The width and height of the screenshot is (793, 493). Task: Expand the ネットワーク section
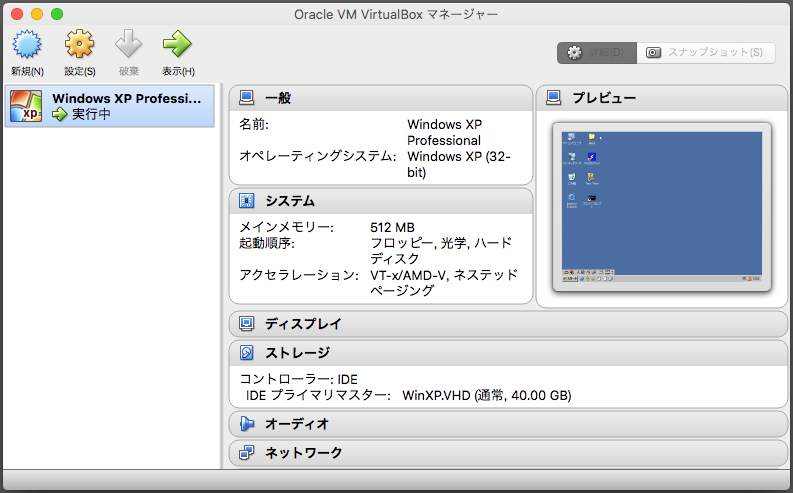click(508, 453)
